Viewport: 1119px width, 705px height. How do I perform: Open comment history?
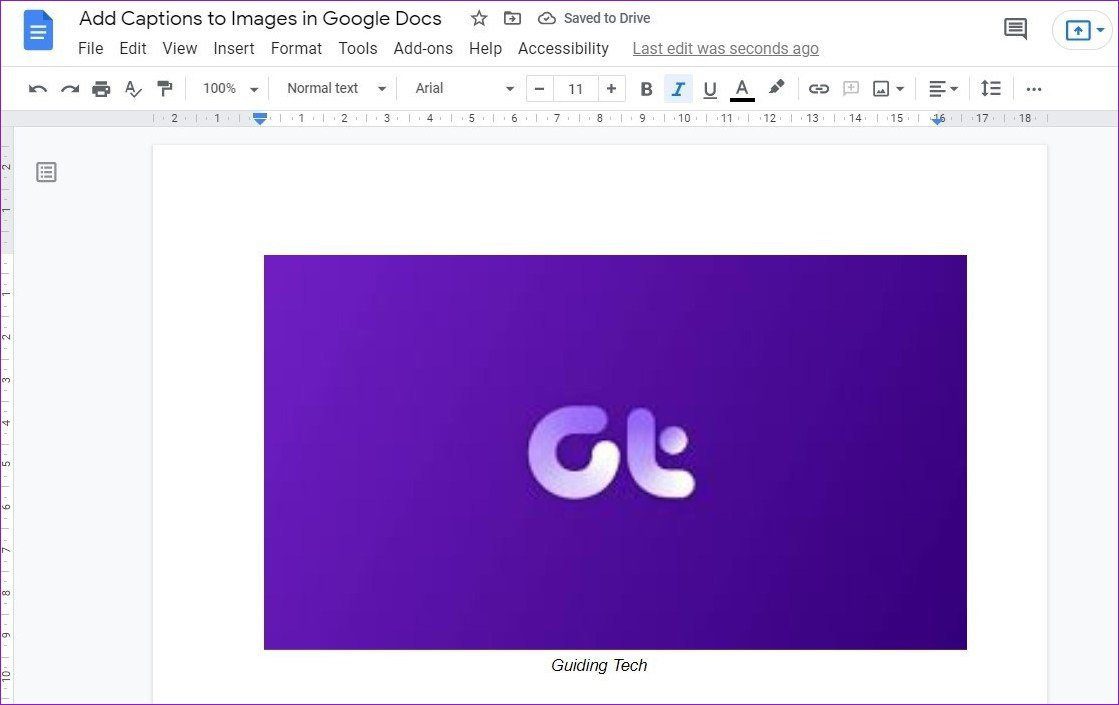(x=1015, y=29)
